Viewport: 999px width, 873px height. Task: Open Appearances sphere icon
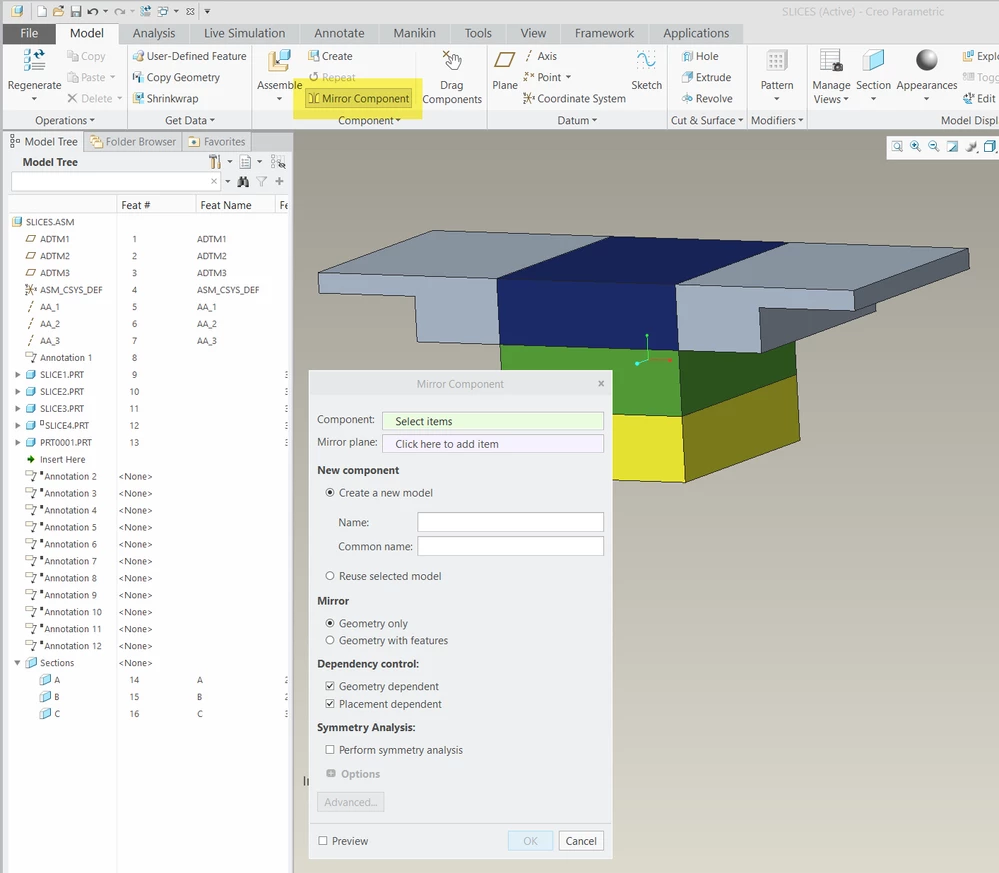pyautogui.click(x=926, y=61)
